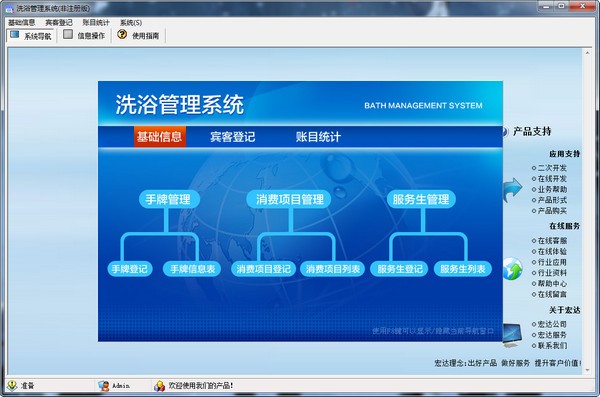
Task: Click the scrollbar down arrow on the right
Action: [587, 370]
